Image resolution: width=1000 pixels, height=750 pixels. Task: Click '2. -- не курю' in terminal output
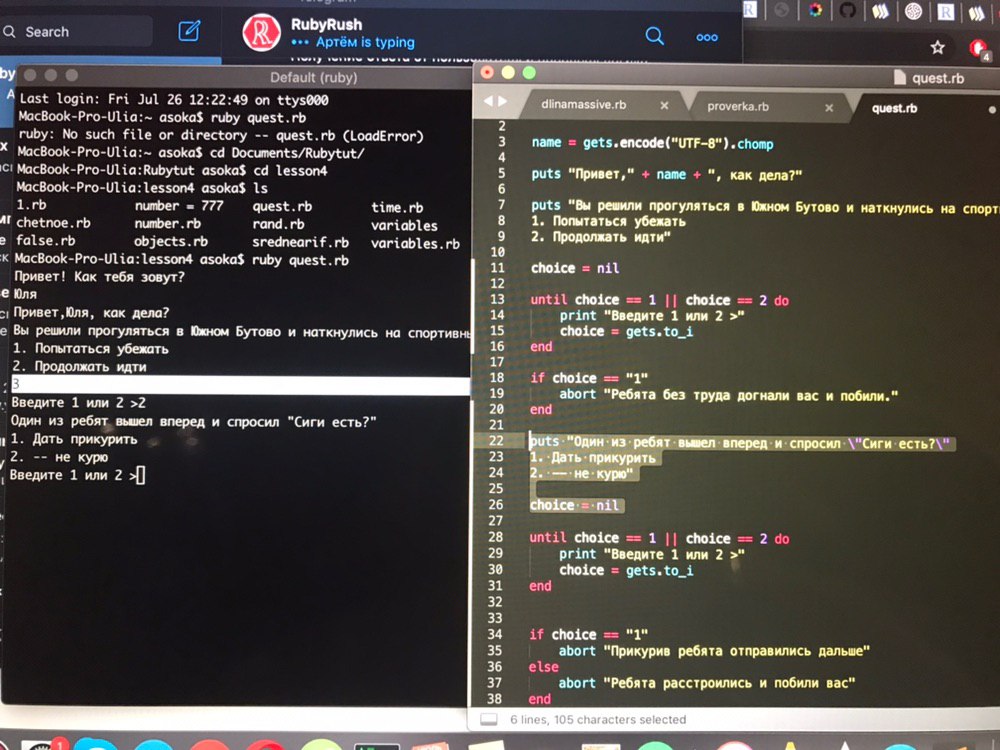click(59, 457)
